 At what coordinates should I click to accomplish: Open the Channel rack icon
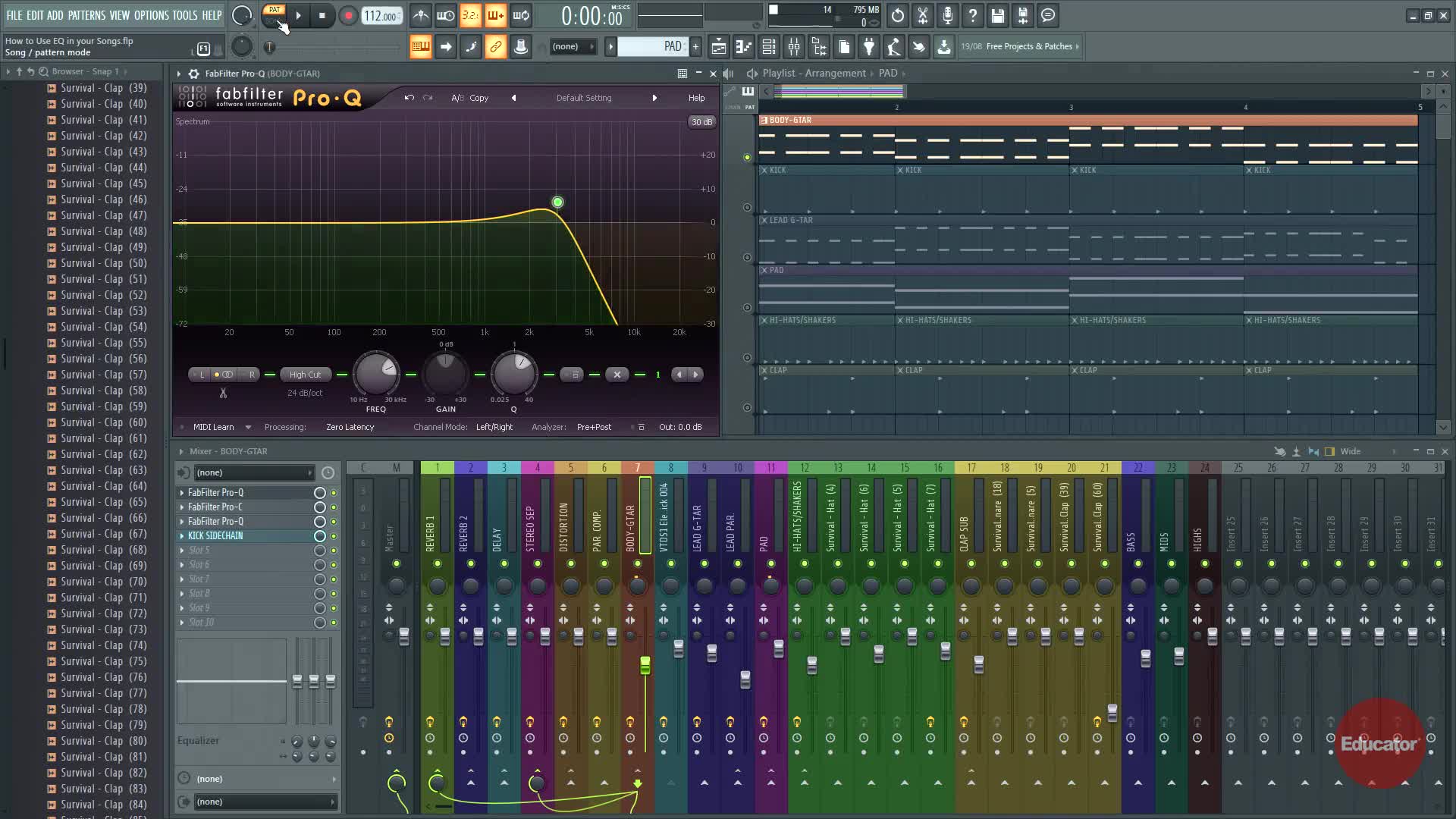[x=769, y=47]
